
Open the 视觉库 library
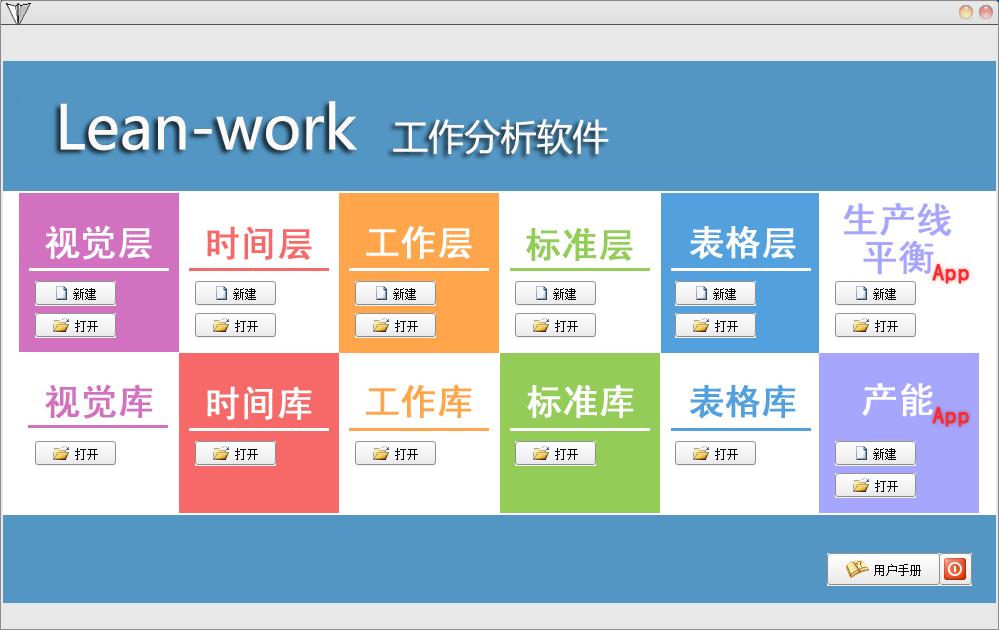tap(75, 454)
